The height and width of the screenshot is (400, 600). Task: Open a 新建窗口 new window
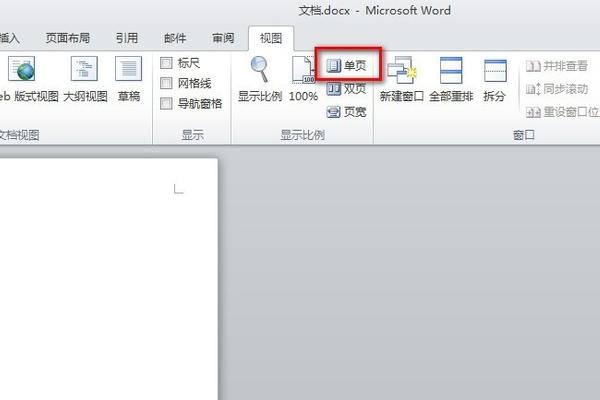tap(401, 80)
